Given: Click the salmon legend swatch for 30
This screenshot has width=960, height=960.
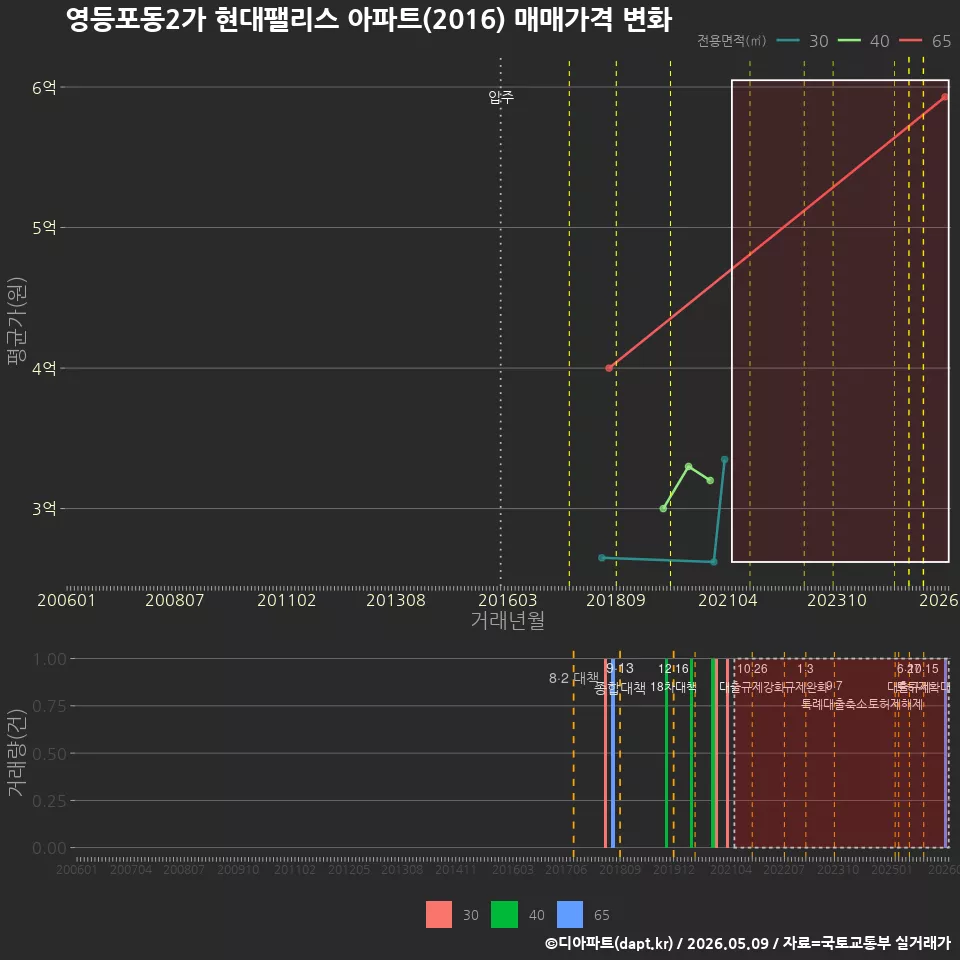Looking at the screenshot, I should 439,915.
